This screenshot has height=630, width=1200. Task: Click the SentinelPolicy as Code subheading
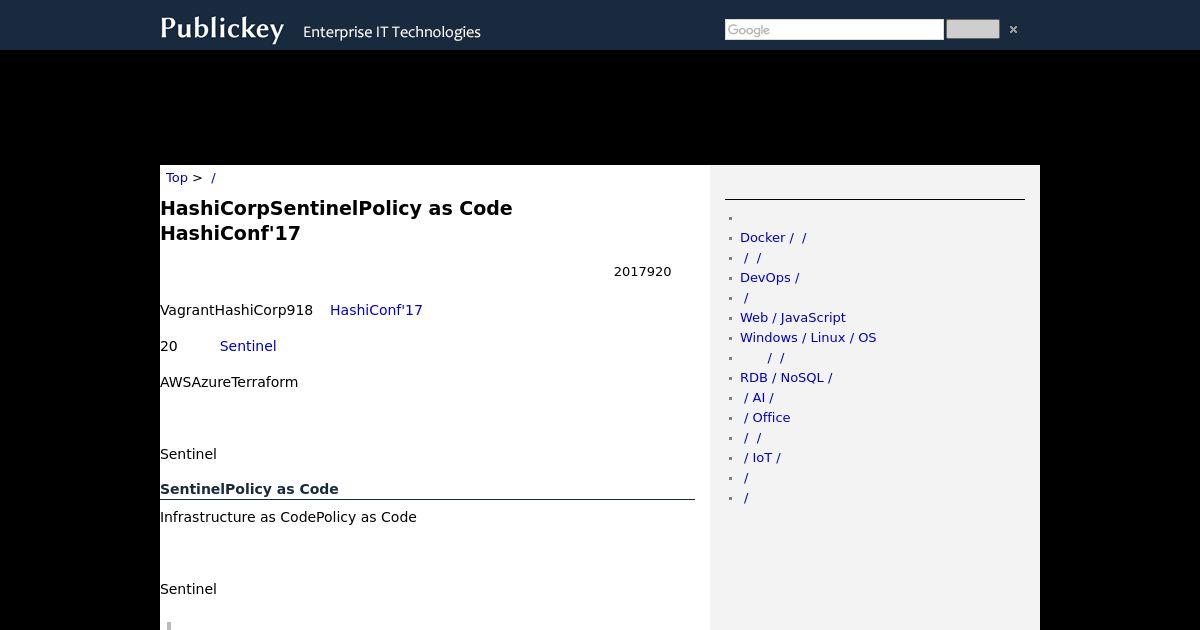tap(249, 489)
